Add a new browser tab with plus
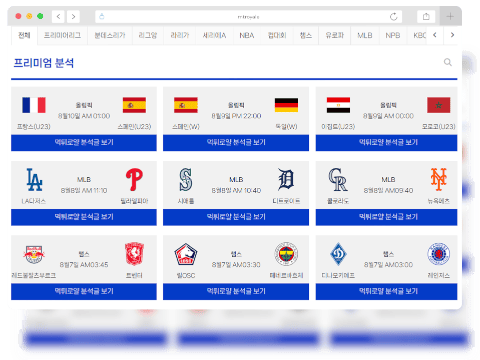This screenshot has height=360, width=480. (450, 16)
